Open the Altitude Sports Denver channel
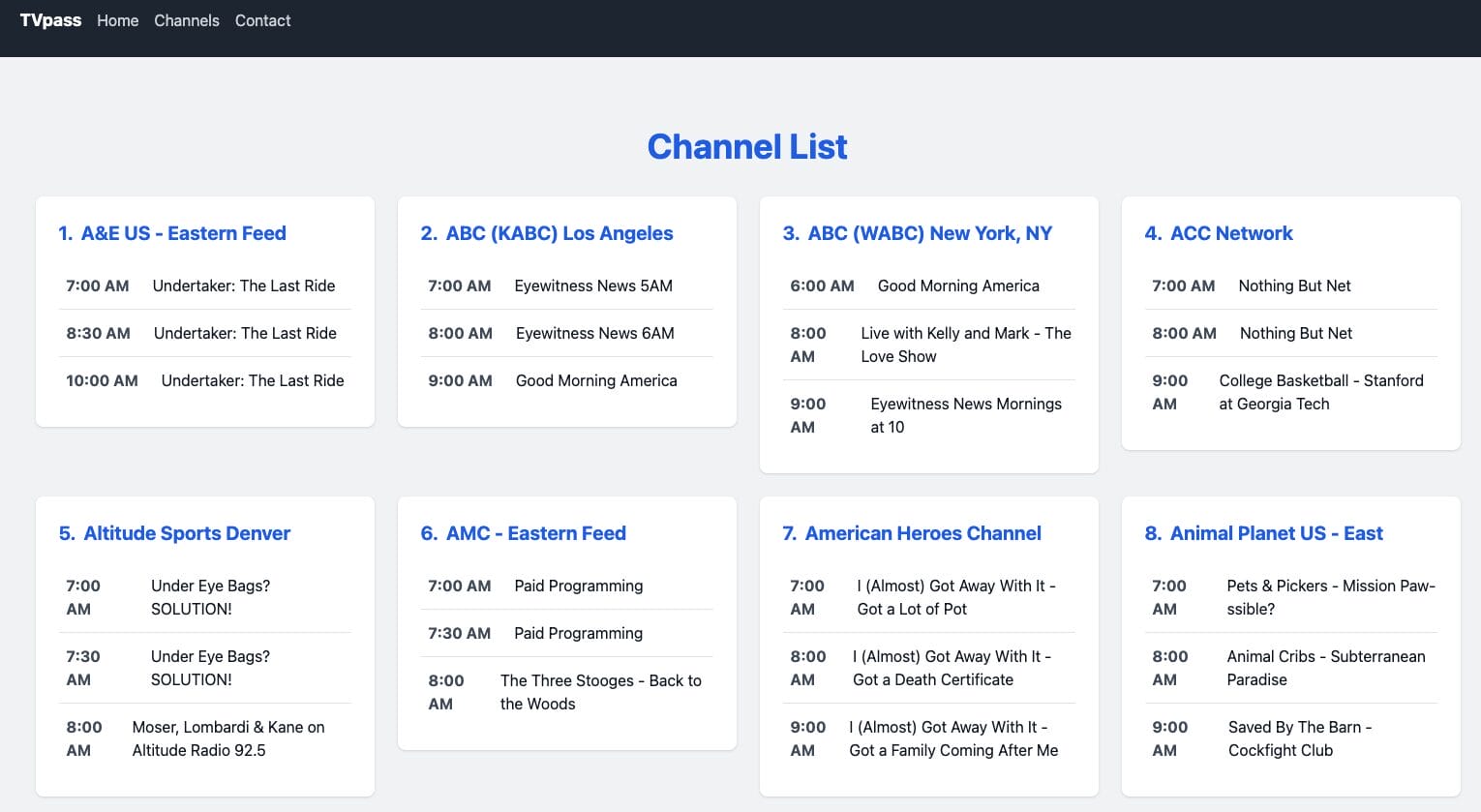The height and width of the screenshot is (812, 1481). (174, 533)
